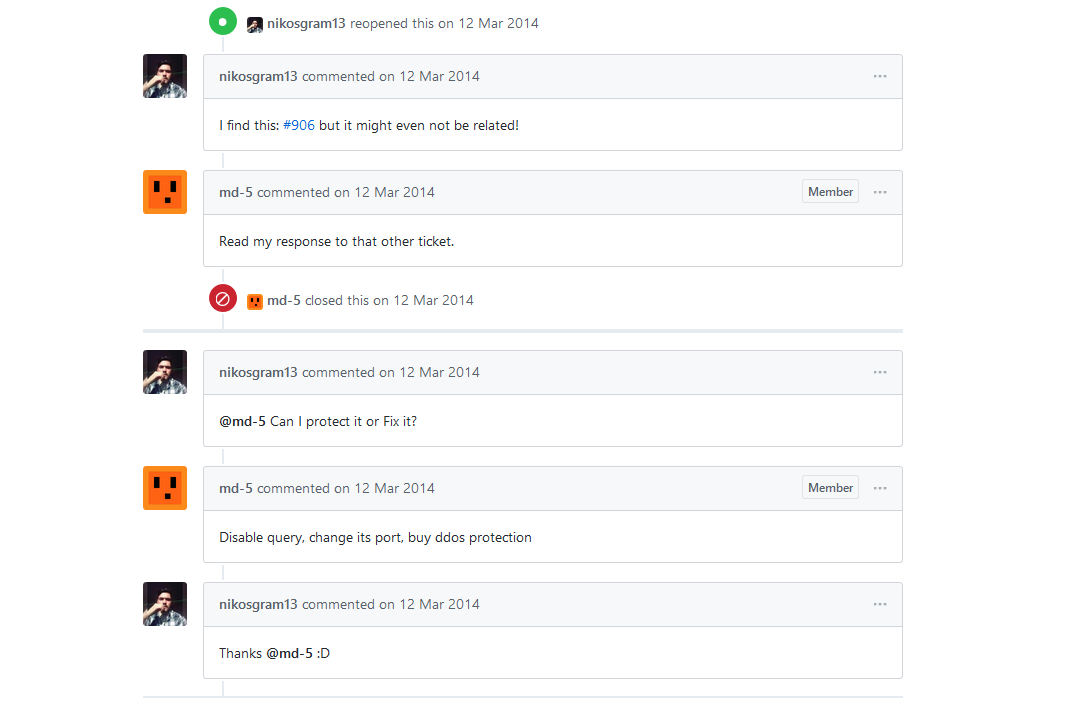Open options menu on 'Disable query' comment
Viewport: 1087px width, 708px height.
(x=880, y=489)
